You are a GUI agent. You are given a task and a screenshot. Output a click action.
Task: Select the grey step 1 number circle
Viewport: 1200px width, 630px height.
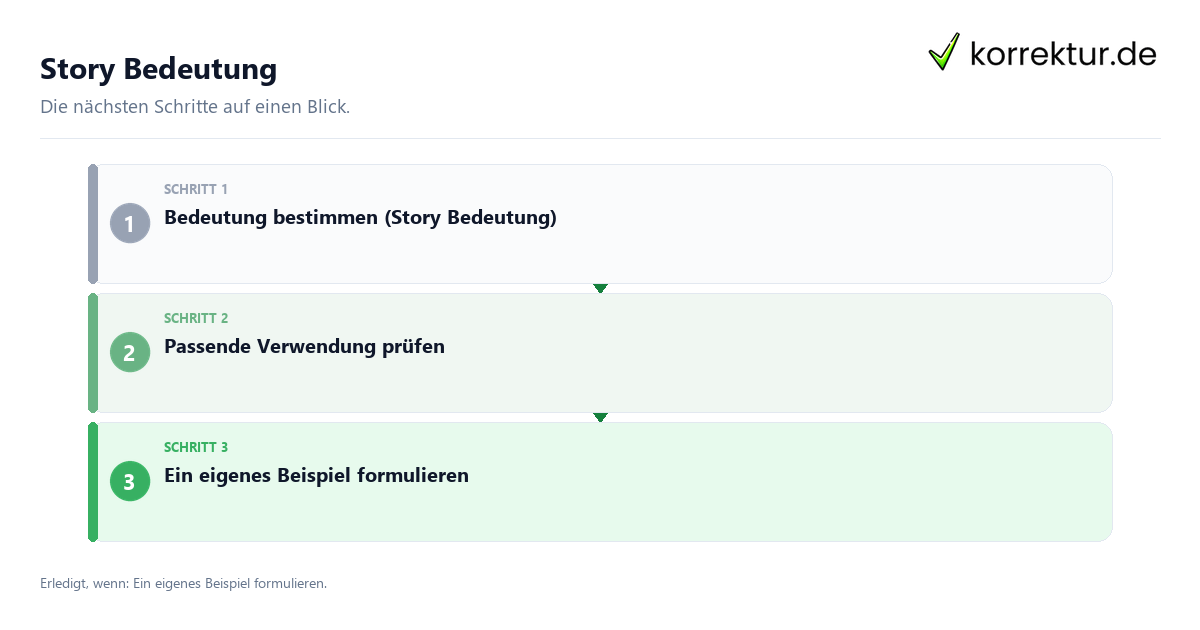tap(130, 223)
